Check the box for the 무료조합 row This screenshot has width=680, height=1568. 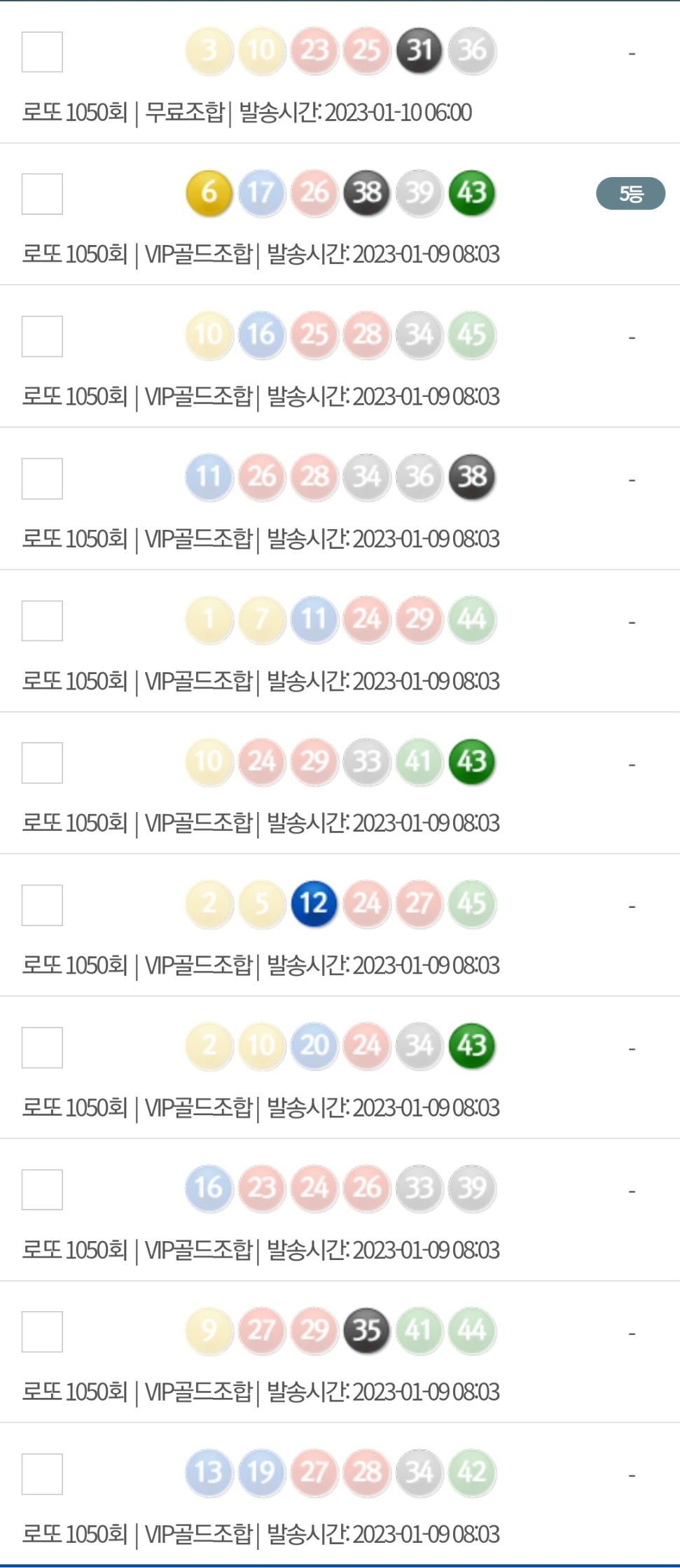pos(42,52)
